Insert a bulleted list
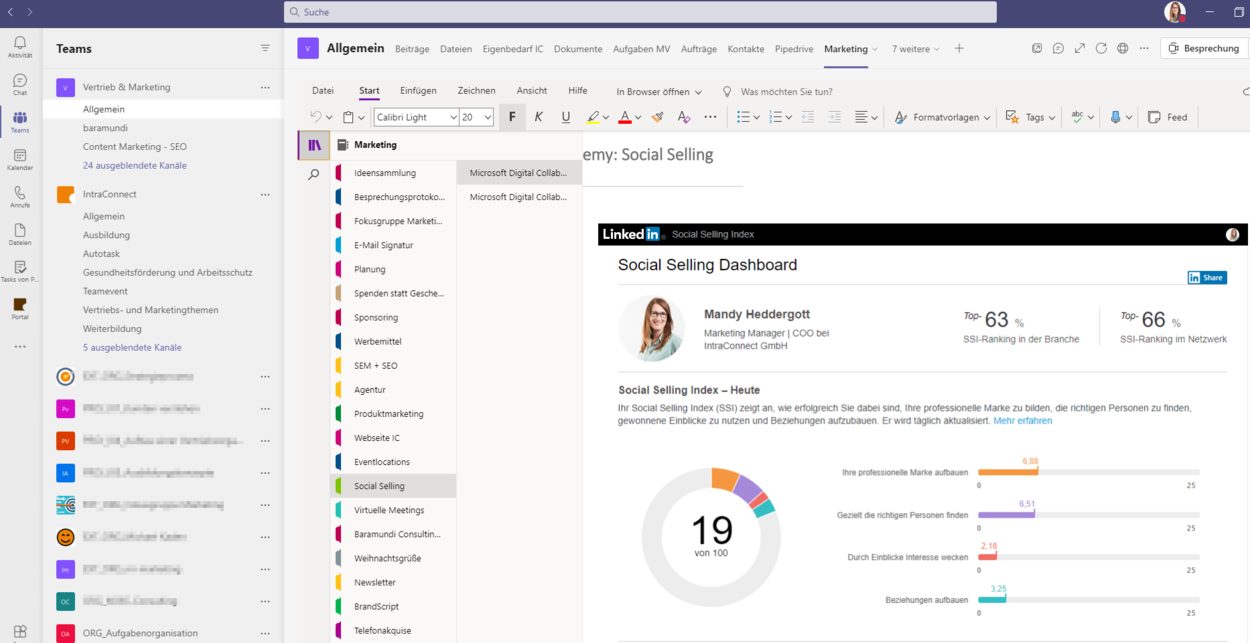 pyautogui.click(x=743, y=117)
